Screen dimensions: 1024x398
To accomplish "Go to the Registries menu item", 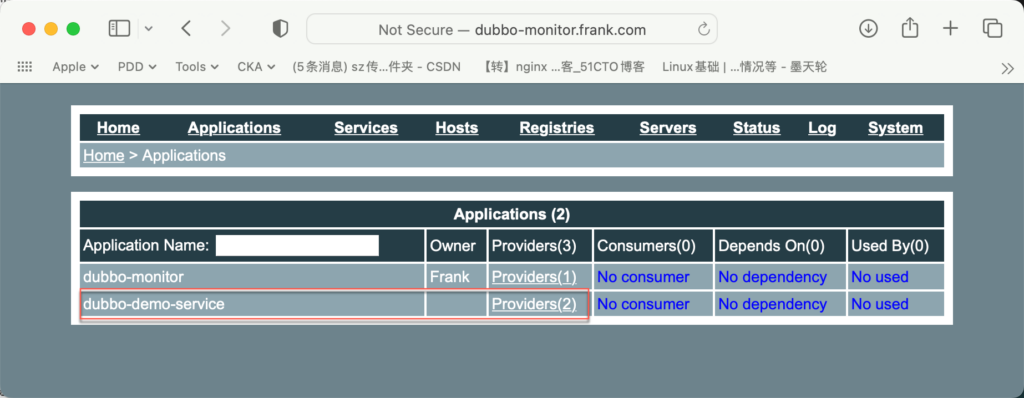I will pos(556,128).
